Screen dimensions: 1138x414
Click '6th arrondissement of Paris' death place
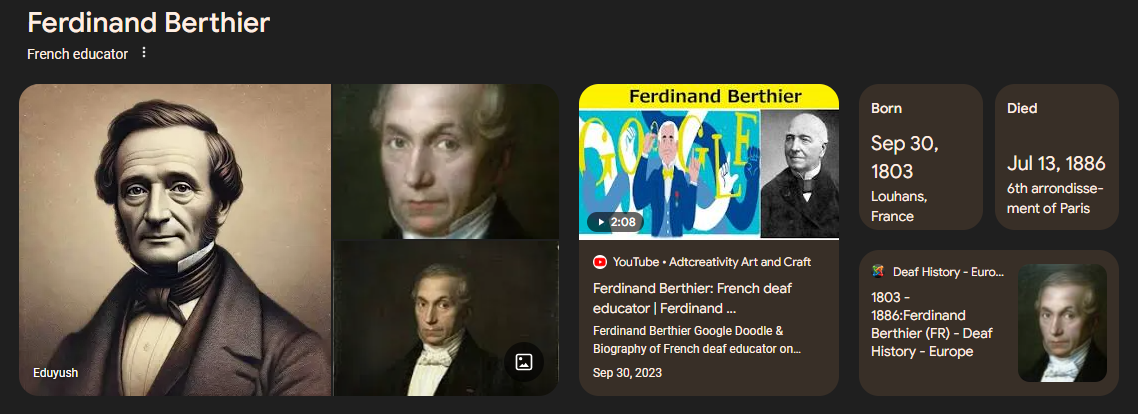pyautogui.click(x=1055, y=198)
